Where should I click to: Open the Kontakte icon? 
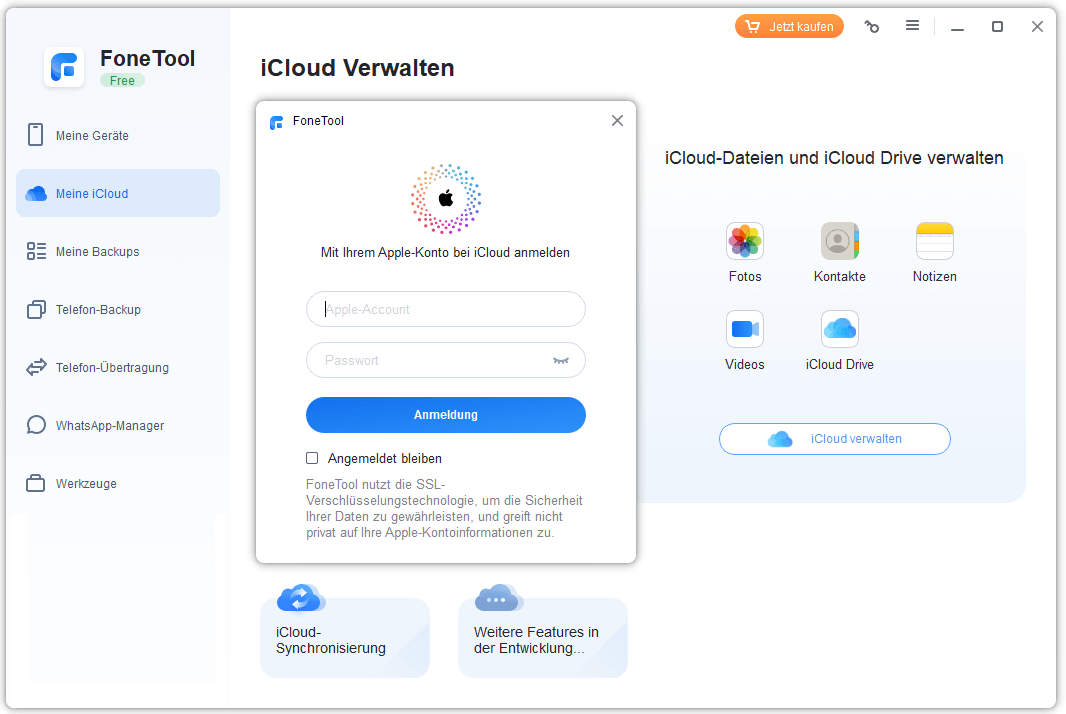(x=839, y=241)
